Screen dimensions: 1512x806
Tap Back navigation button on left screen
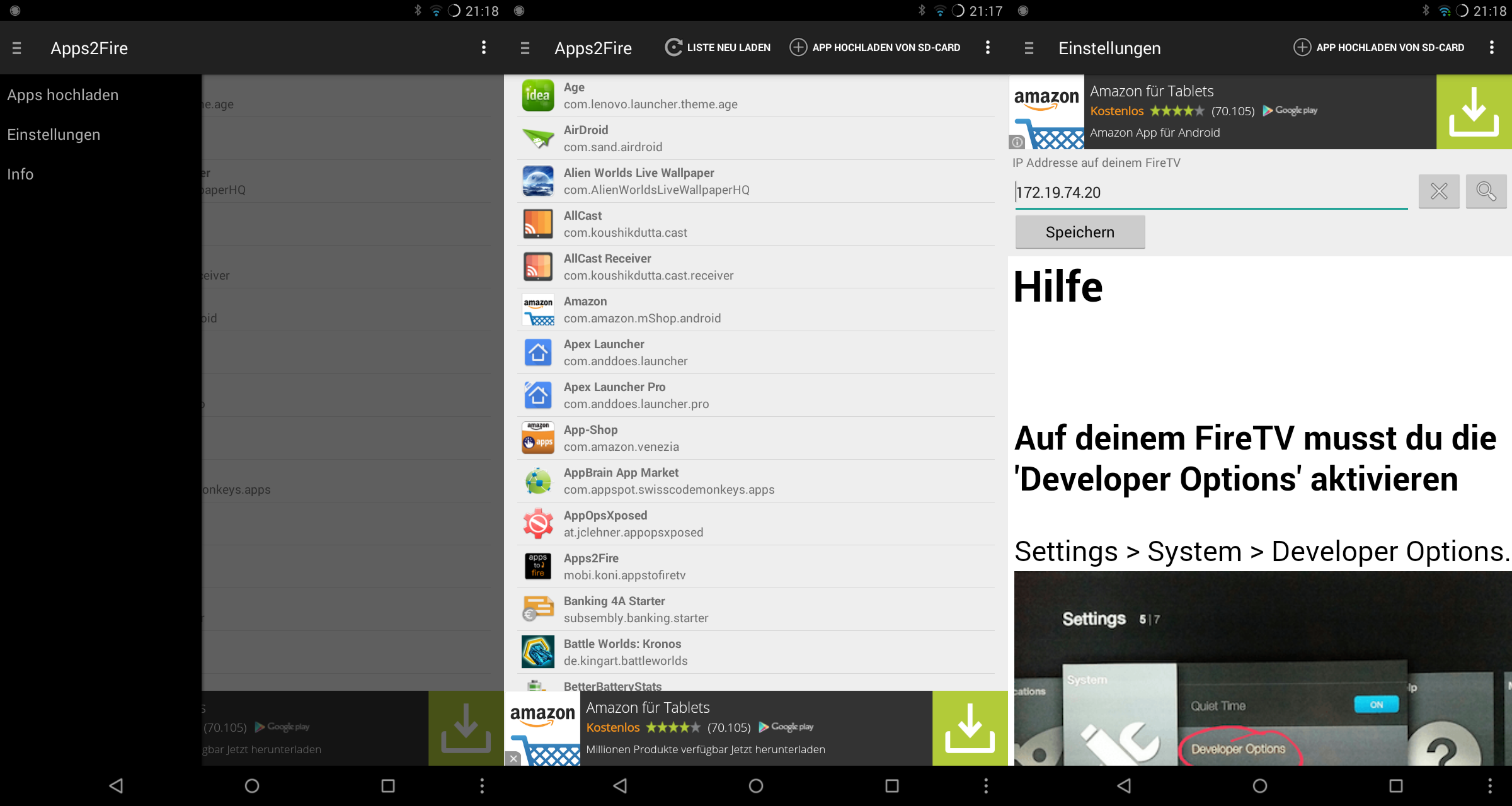pos(116,786)
